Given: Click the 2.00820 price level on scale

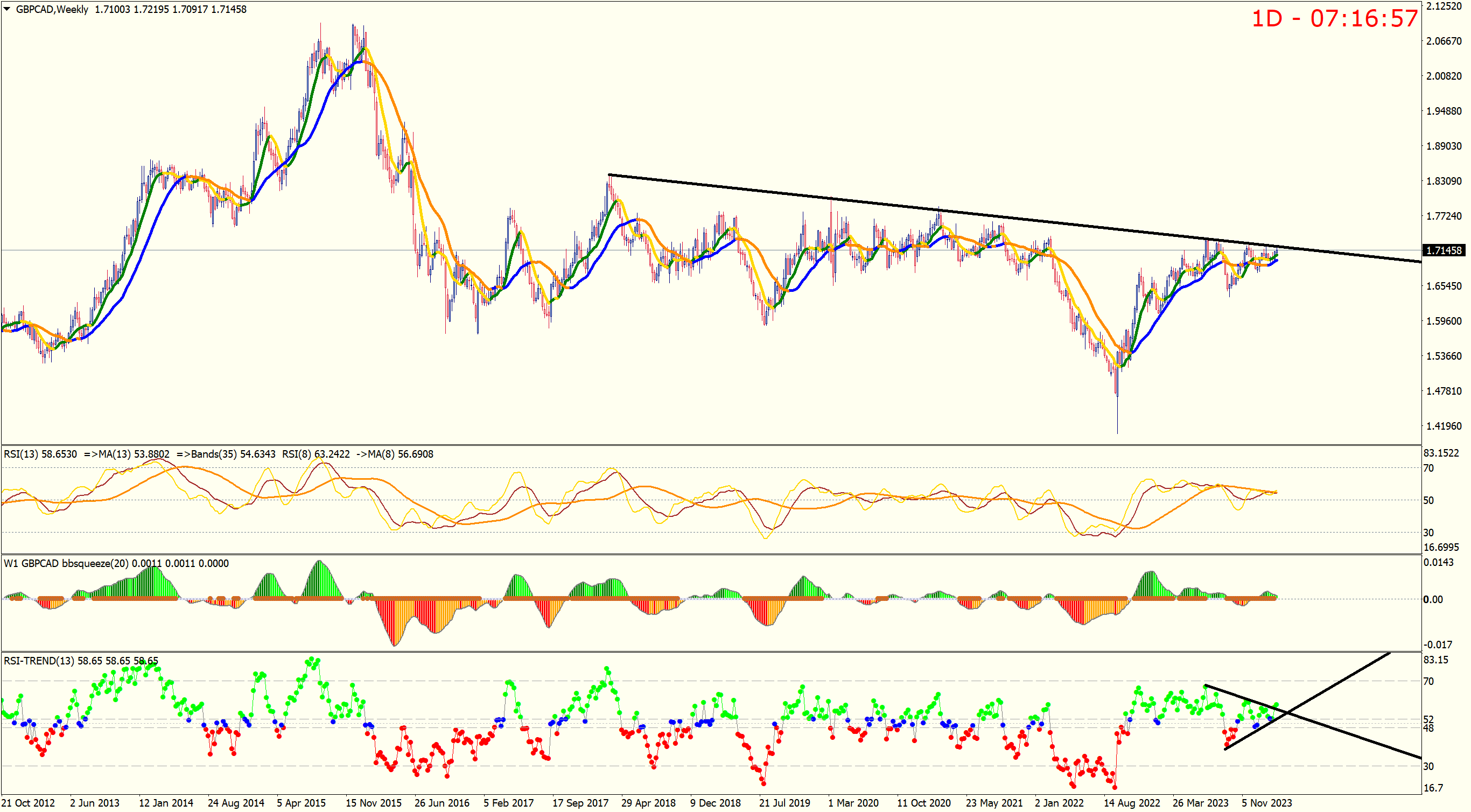Looking at the screenshot, I should point(1444,76).
